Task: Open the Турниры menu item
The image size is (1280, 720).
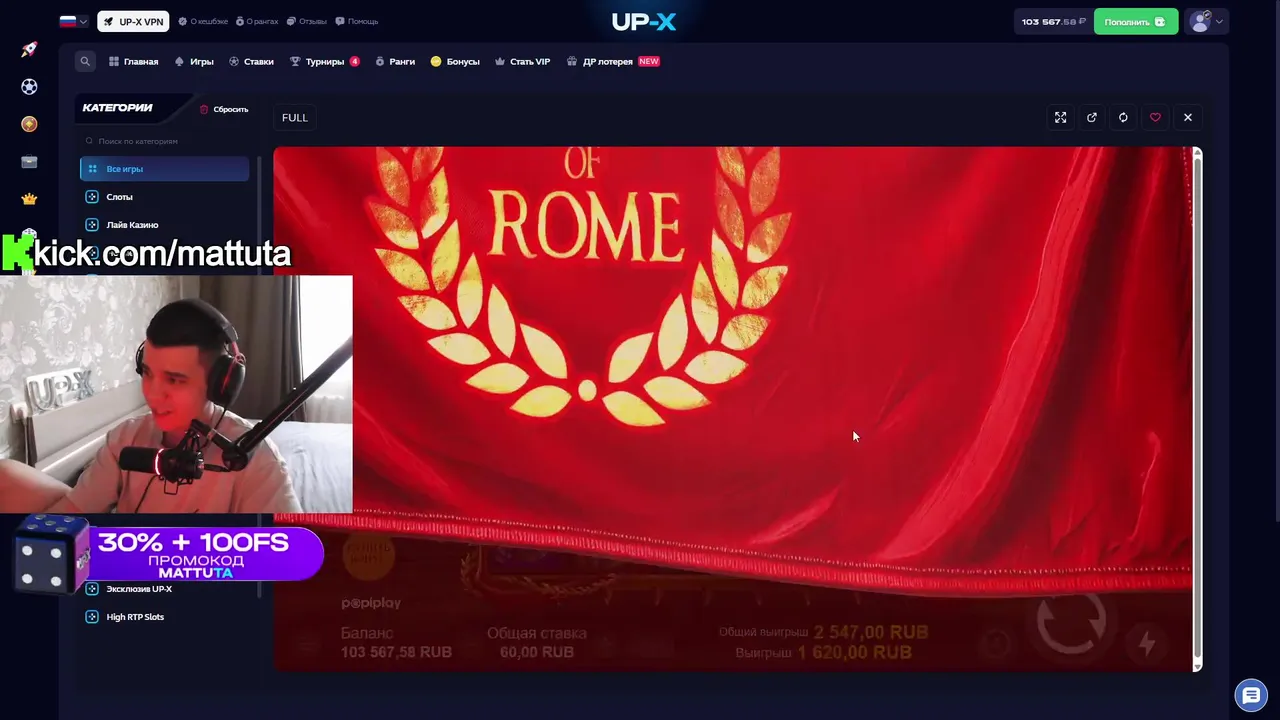Action: [x=324, y=61]
